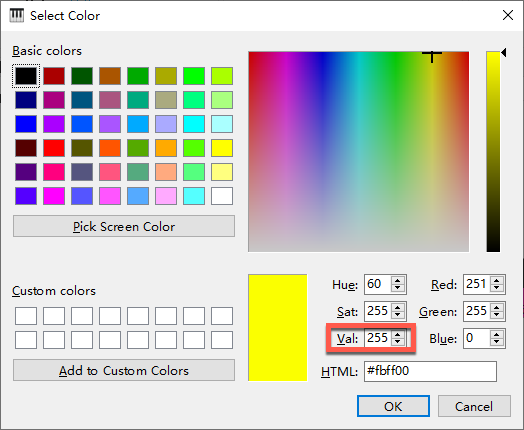524x430 pixels.
Task: Decrease Sat value with the down arrow
Action: [x=397, y=315]
